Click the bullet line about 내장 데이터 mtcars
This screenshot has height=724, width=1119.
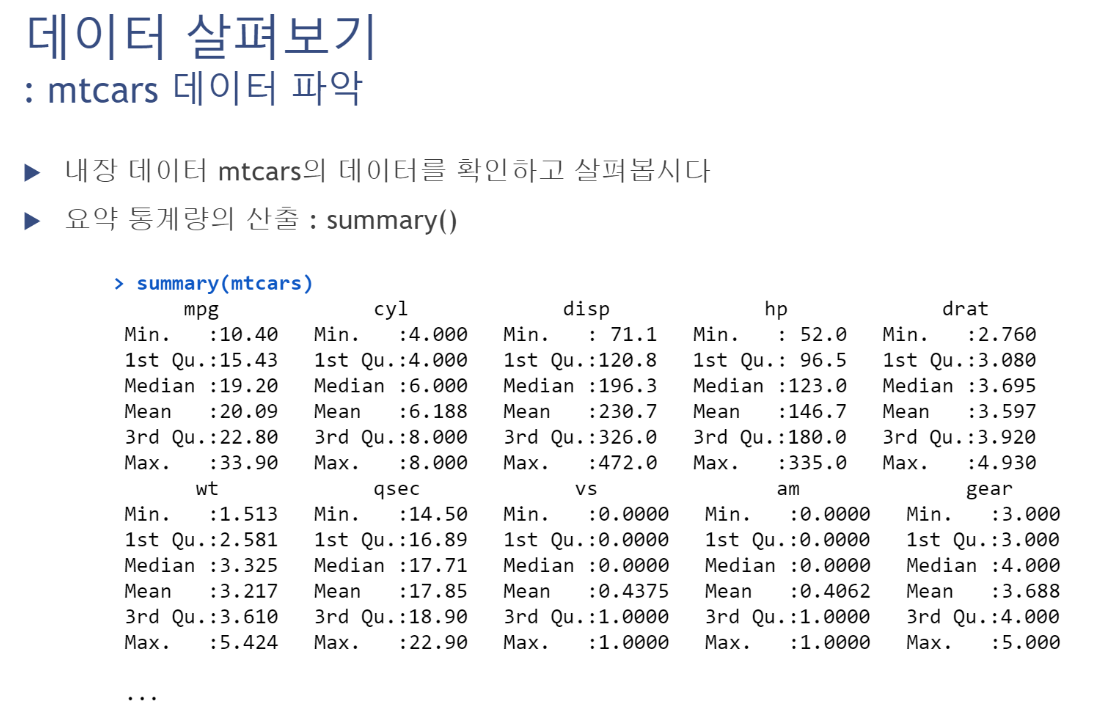(387, 171)
